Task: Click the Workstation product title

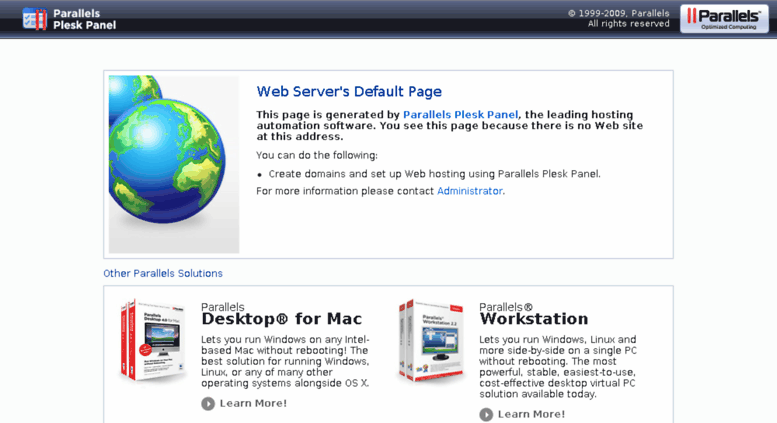Action: [x=534, y=318]
